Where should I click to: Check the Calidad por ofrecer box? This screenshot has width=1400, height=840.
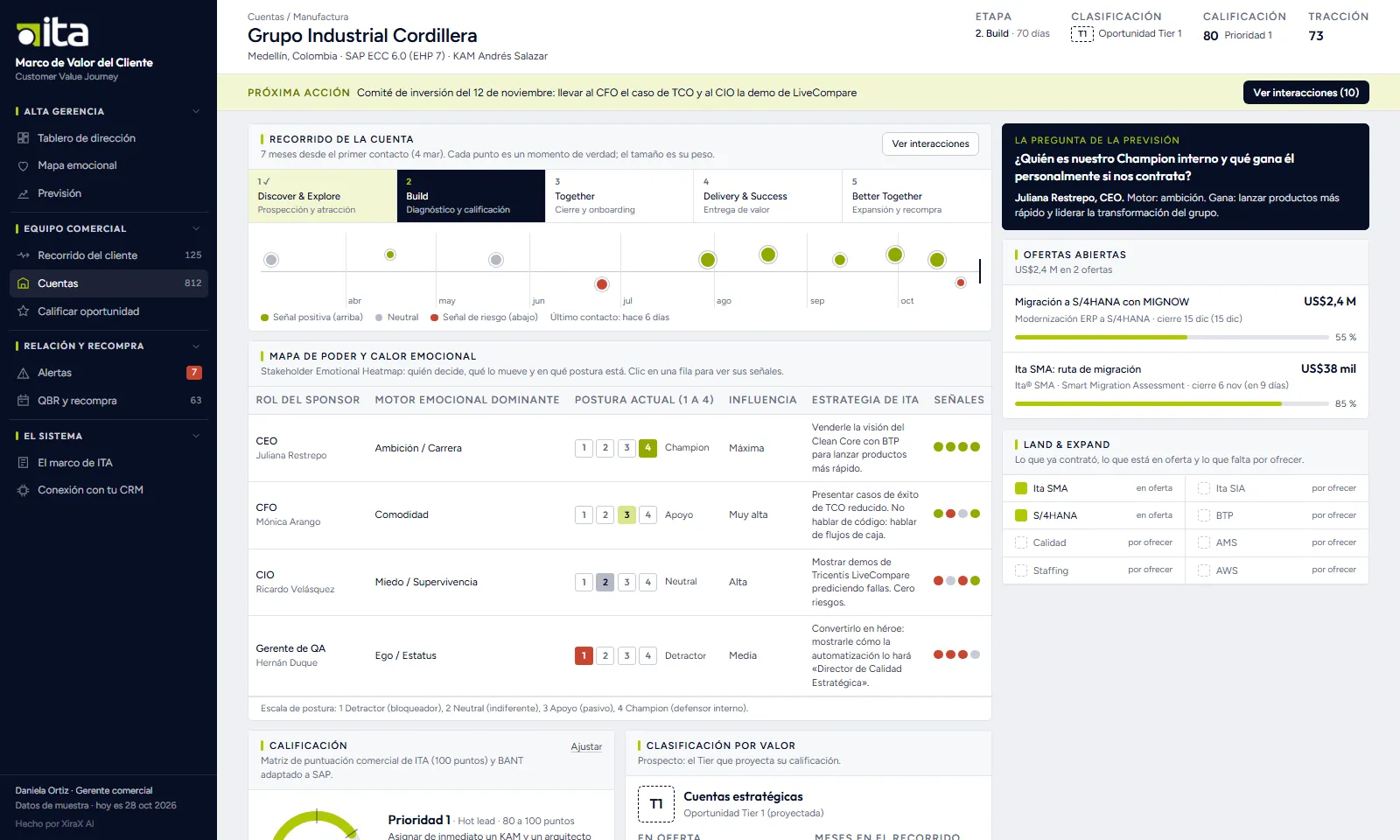[1021, 542]
